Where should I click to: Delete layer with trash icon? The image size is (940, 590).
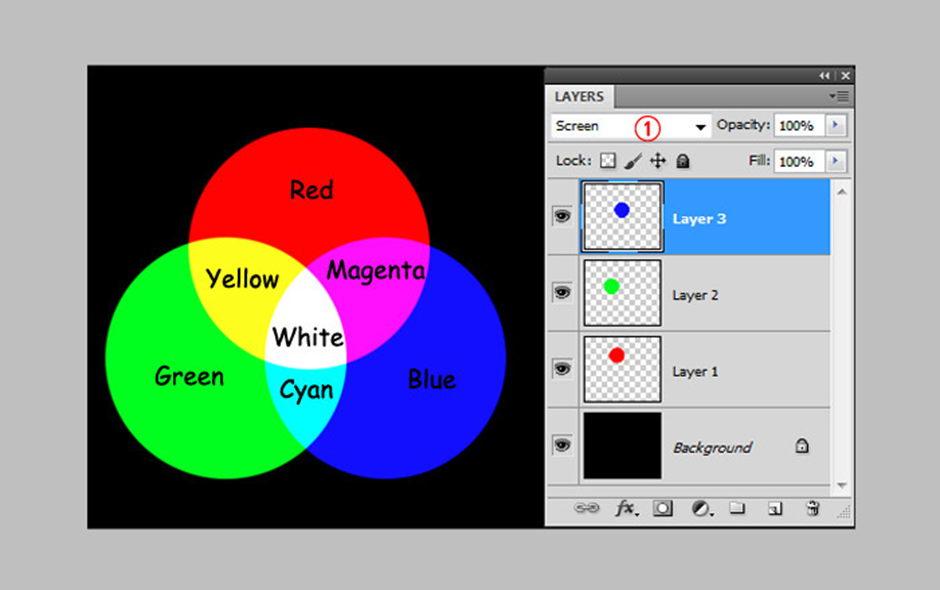[x=812, y=508]
